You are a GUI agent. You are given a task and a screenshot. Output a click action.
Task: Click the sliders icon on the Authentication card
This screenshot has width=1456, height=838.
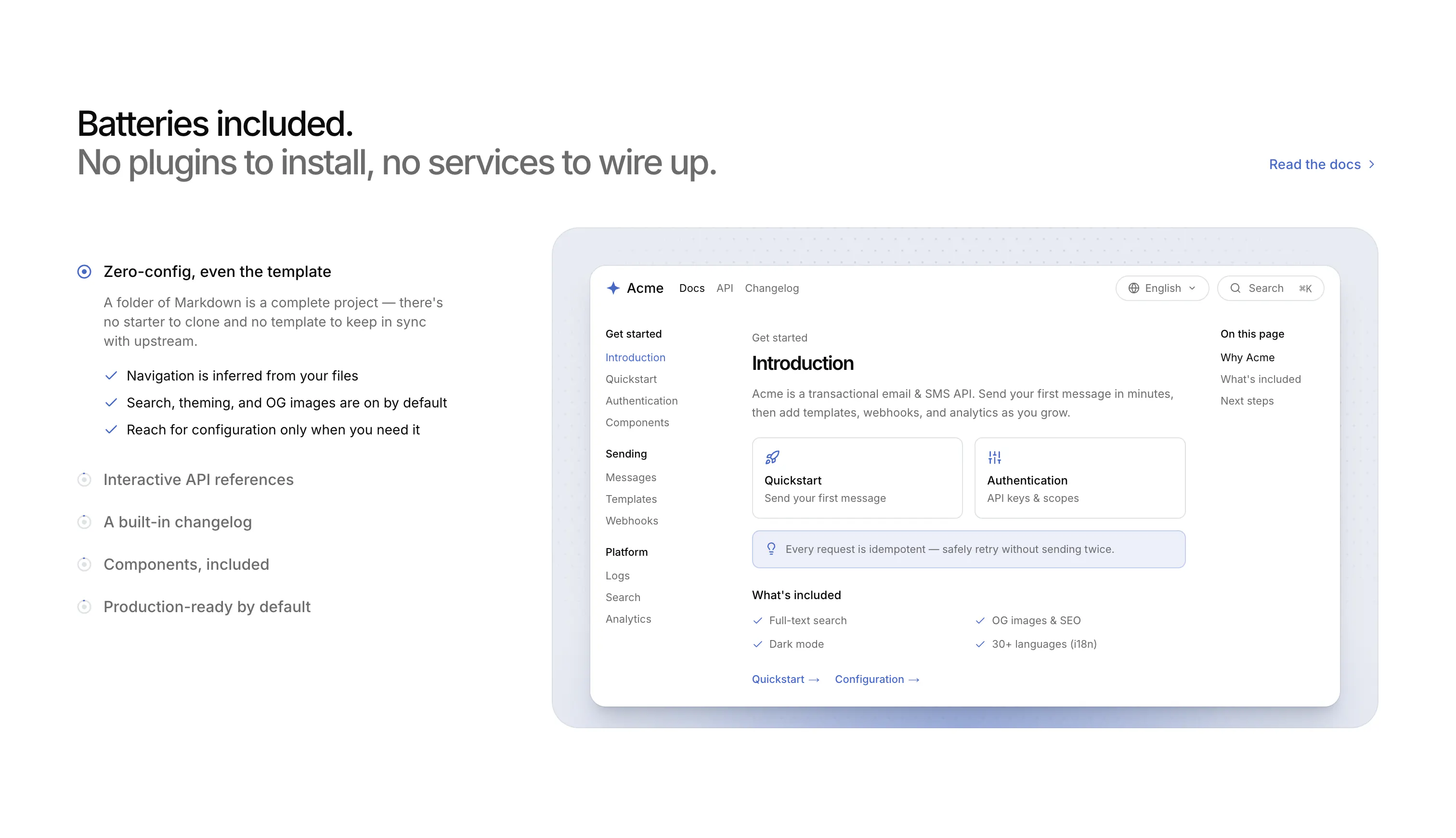click(x=995, y=458)
